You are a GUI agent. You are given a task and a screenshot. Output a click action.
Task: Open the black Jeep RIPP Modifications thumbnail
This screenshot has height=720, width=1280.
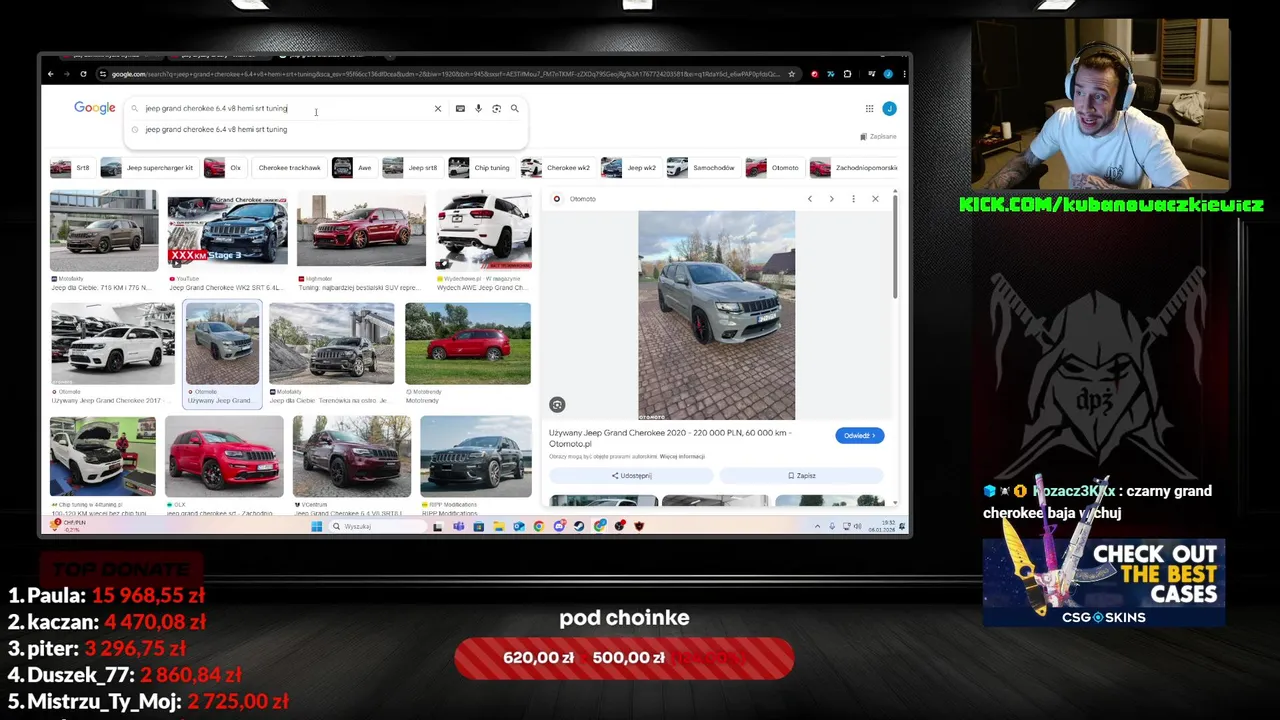coord(476,457)
